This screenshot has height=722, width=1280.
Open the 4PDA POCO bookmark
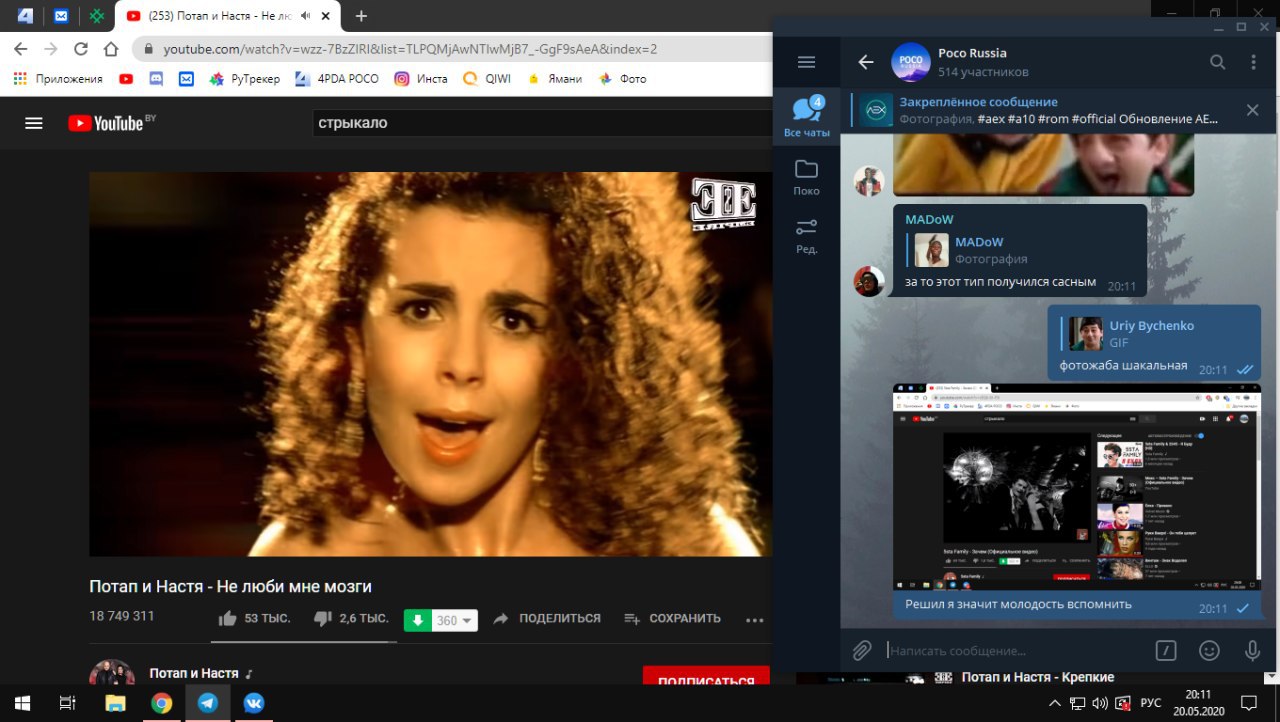(337, 79)
